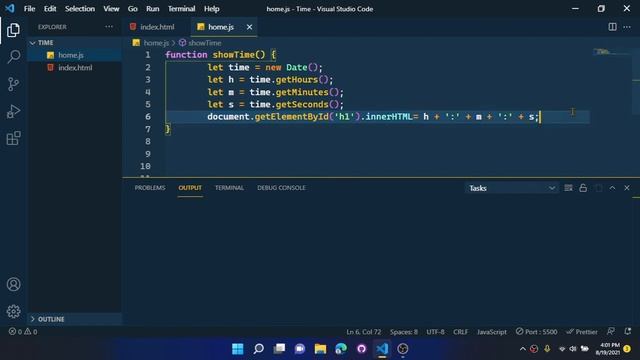Open the Tasks output channel dropdown

point(511,188)
